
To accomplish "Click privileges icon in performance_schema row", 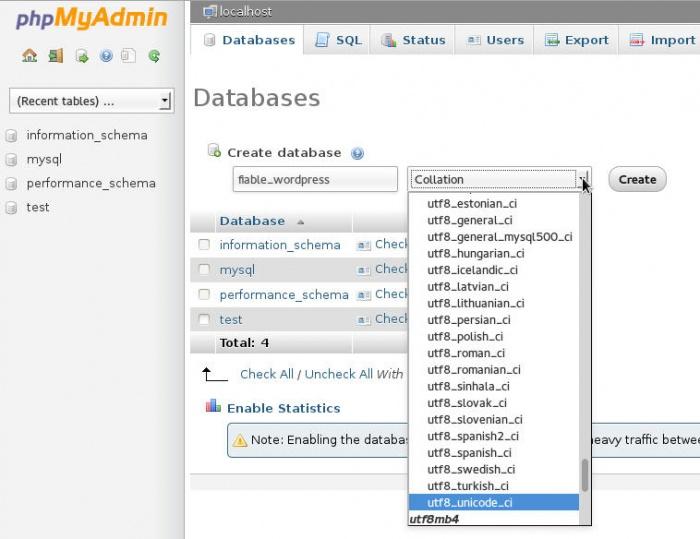I will [364, 295].
